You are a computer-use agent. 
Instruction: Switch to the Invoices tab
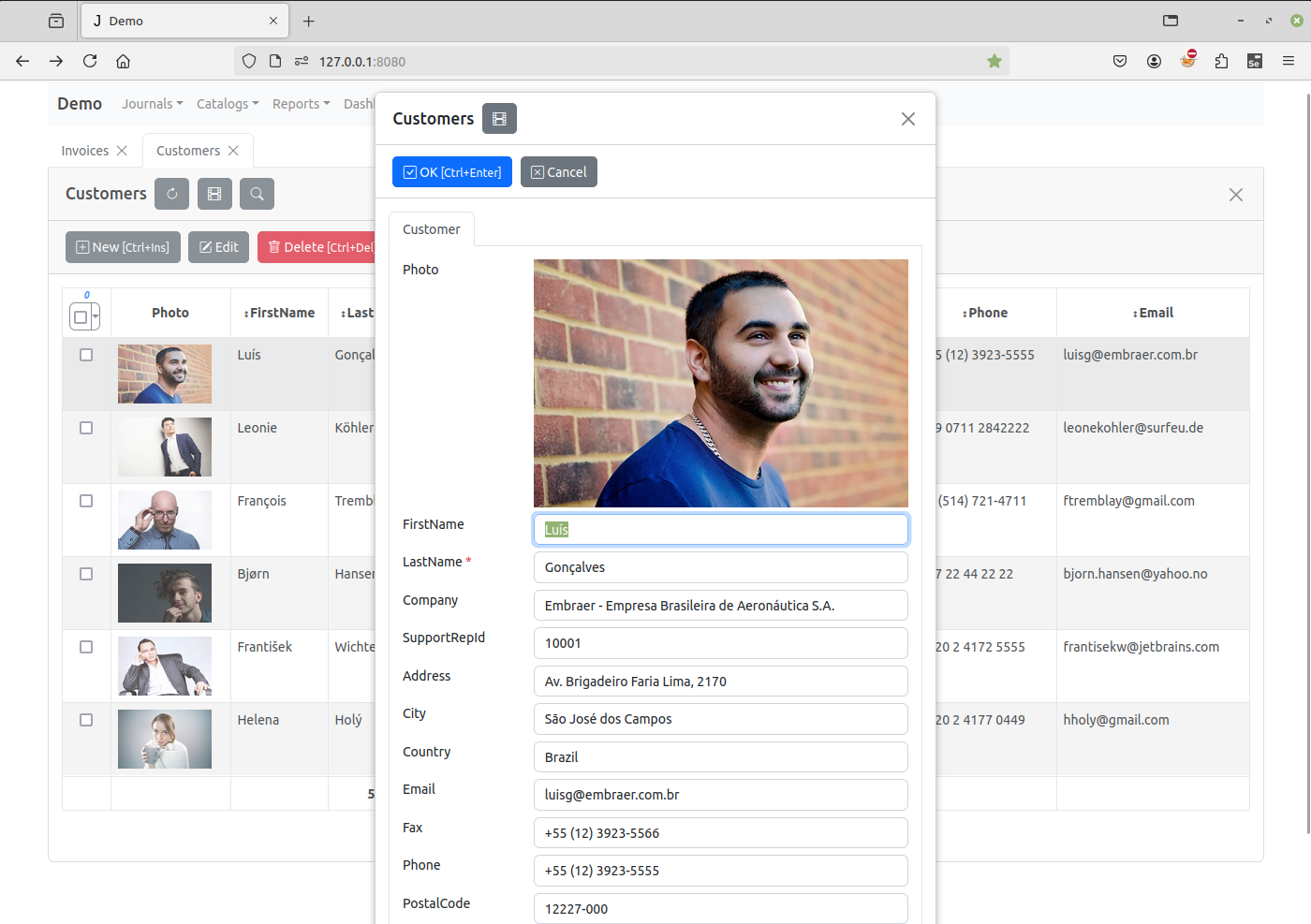[85, 151]
